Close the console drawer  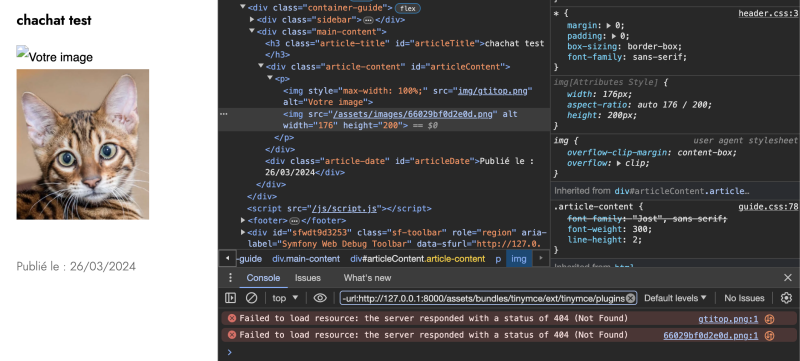coord(788,277)
